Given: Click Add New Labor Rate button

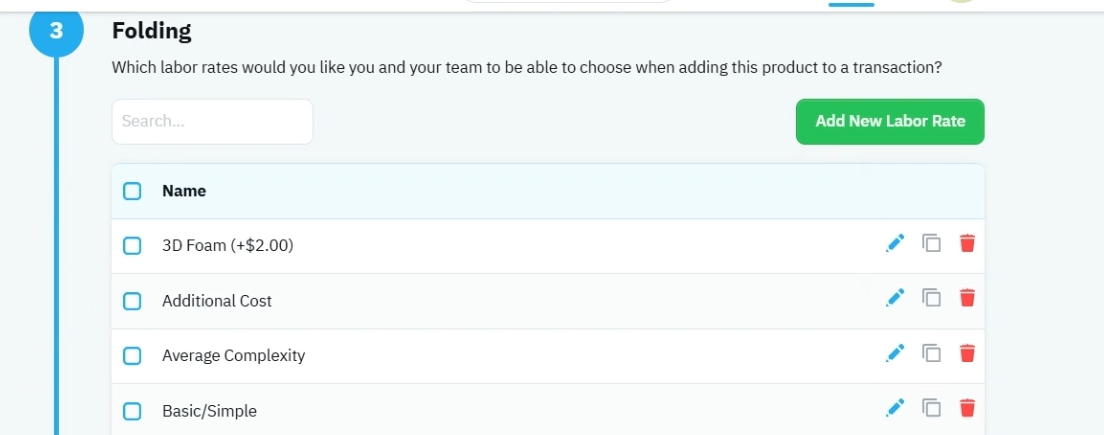Looking at the screenshot, I should [890, 121].
